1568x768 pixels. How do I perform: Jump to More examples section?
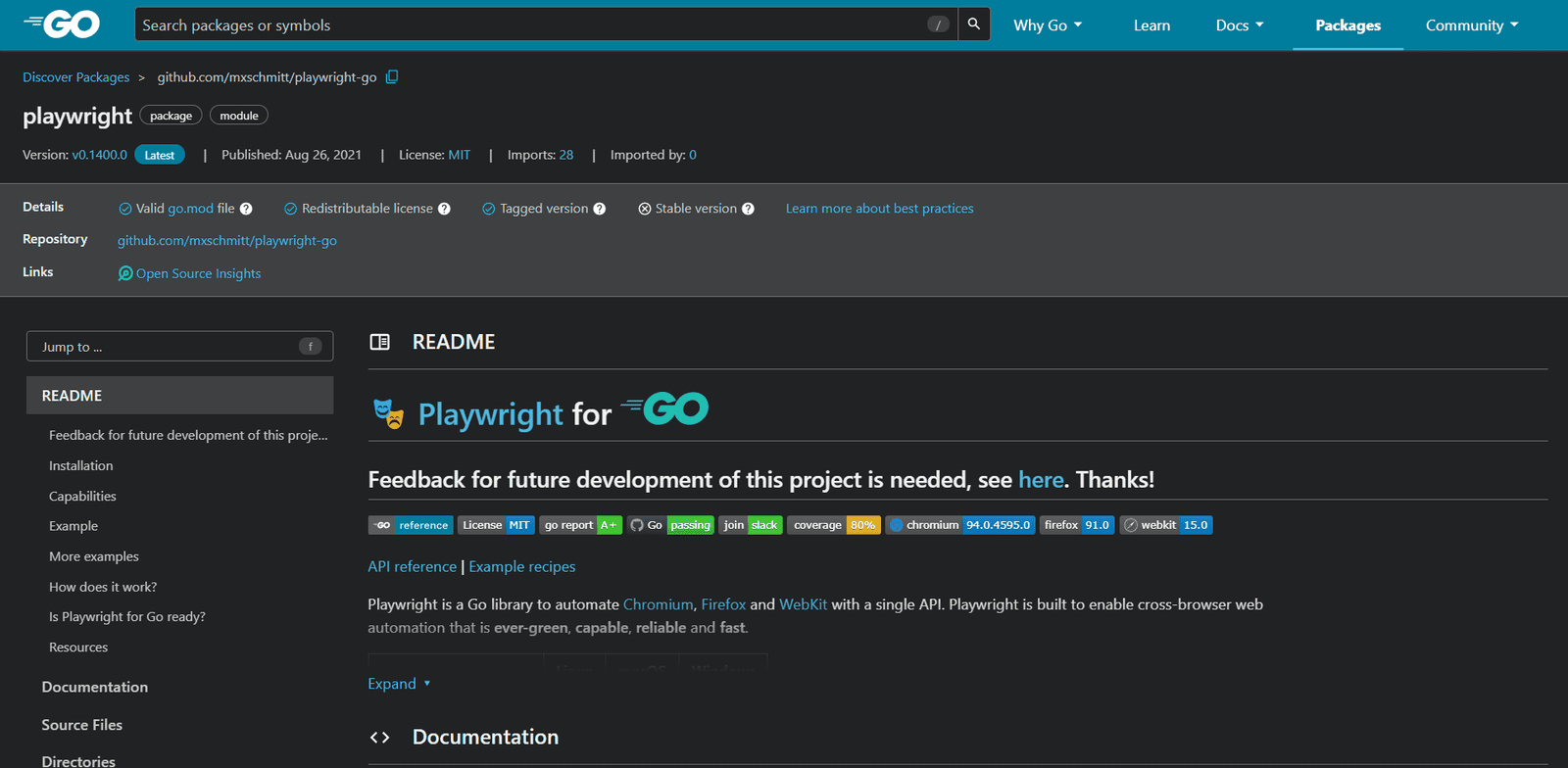point(94,556)
